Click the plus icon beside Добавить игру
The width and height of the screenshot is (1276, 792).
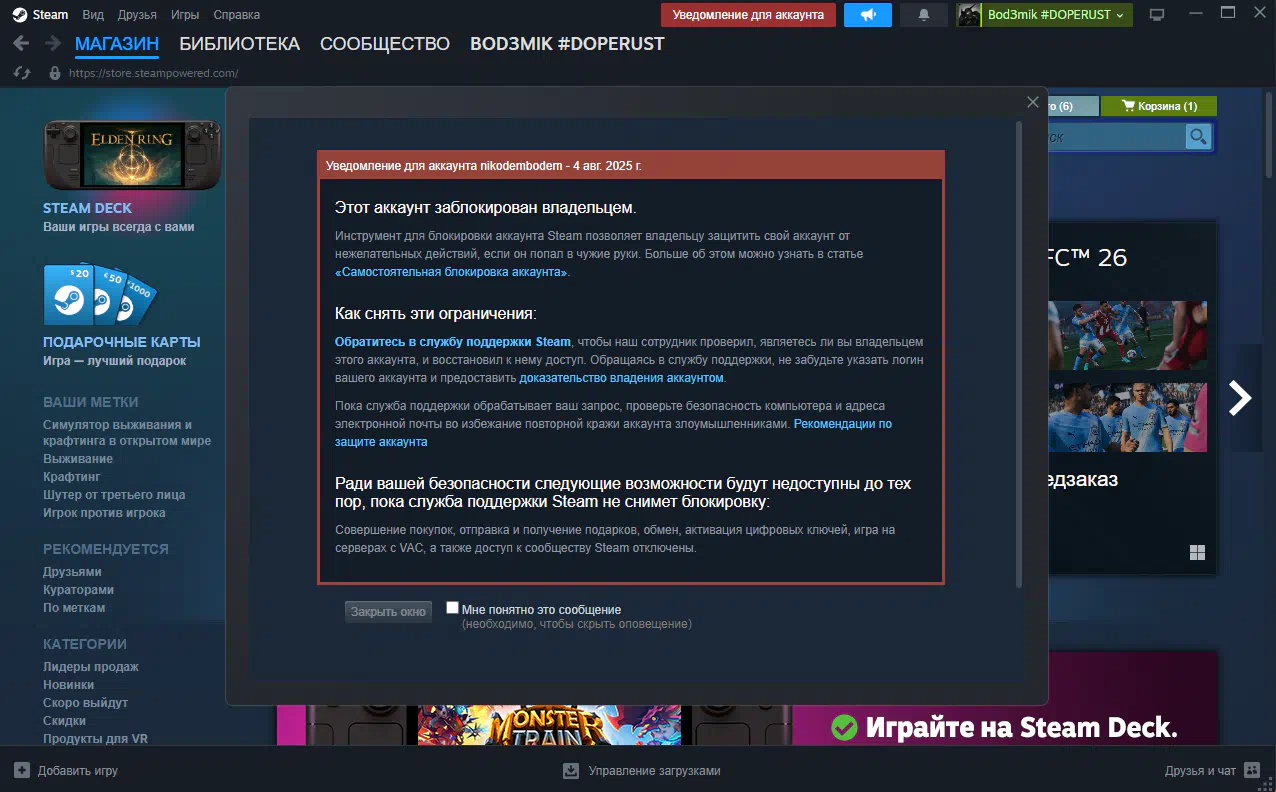pos(22,771)
